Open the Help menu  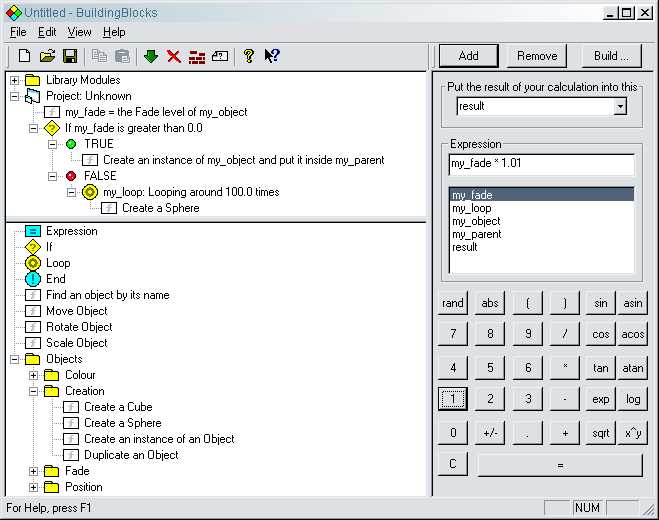[x=114, y=32]
